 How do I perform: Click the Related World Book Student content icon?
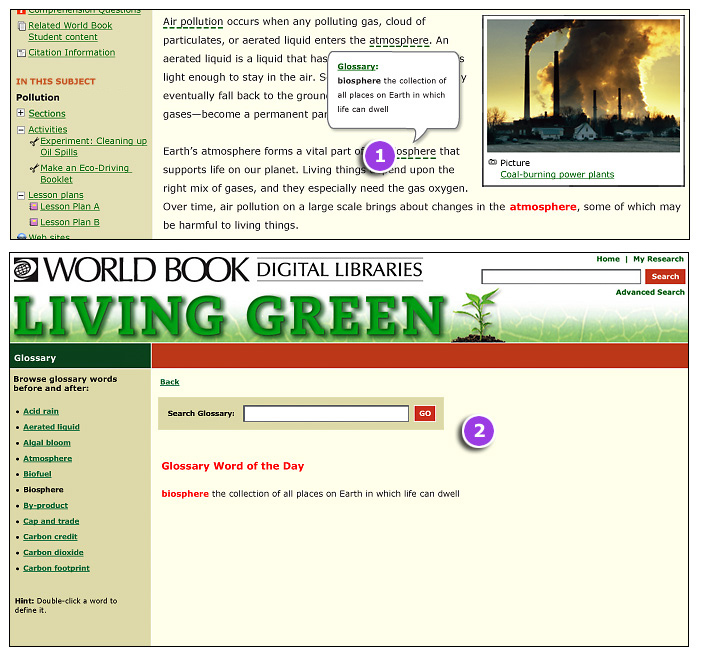click(x=22, y=26)
